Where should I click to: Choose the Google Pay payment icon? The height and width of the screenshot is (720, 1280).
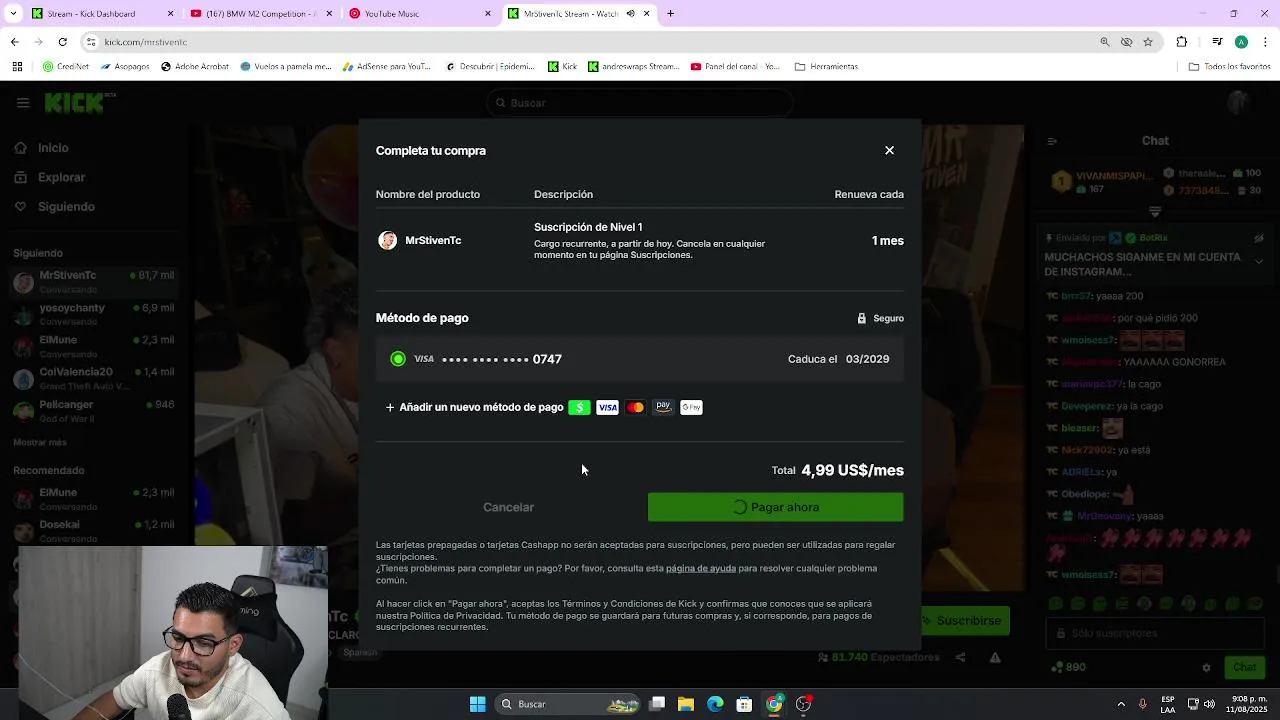691,407
